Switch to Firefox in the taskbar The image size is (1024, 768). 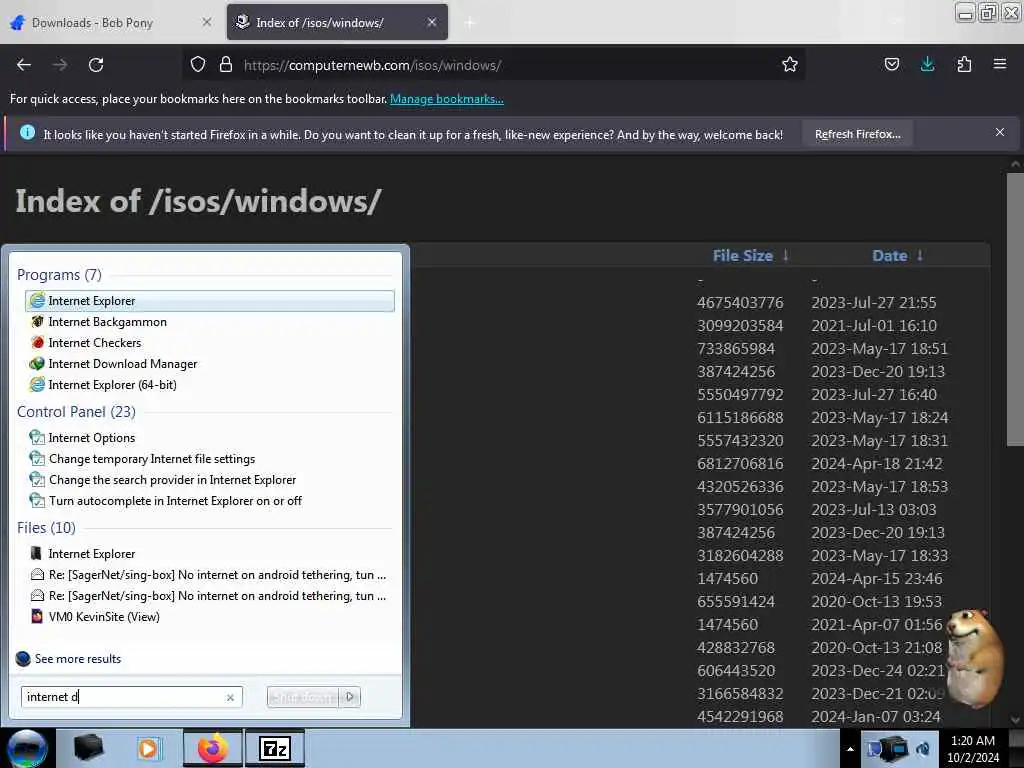(212, 748)
